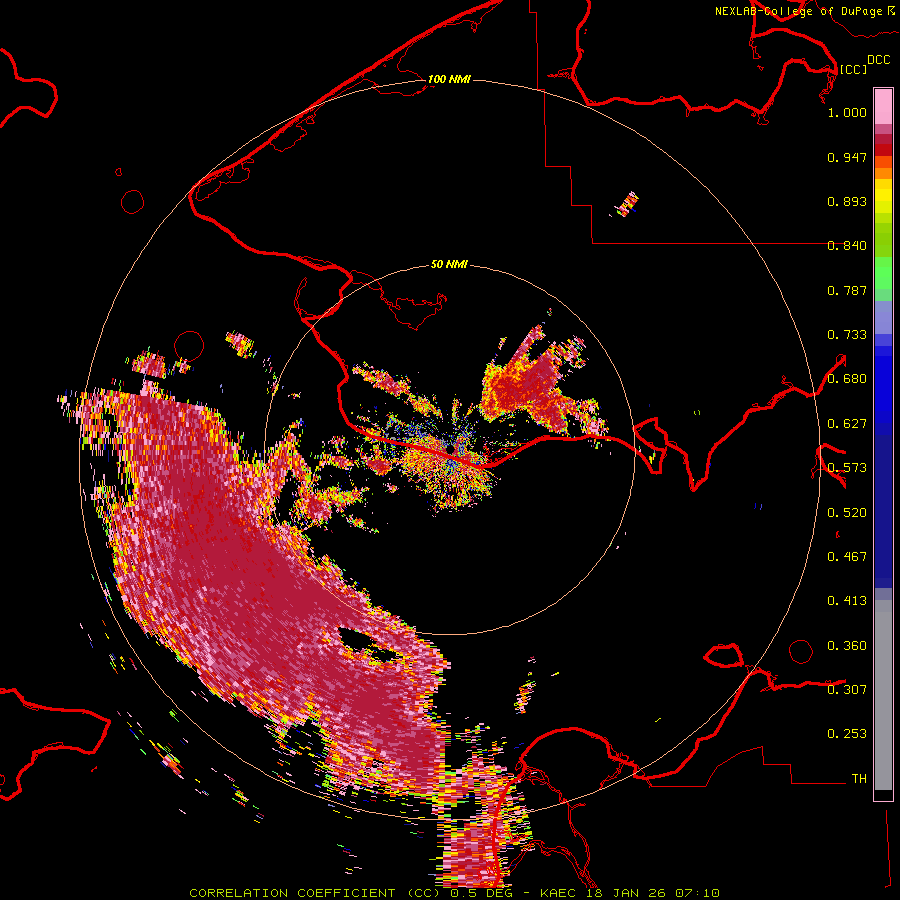Click the 0.360 color scale value

pyautogui.click(x=847, y=646)
